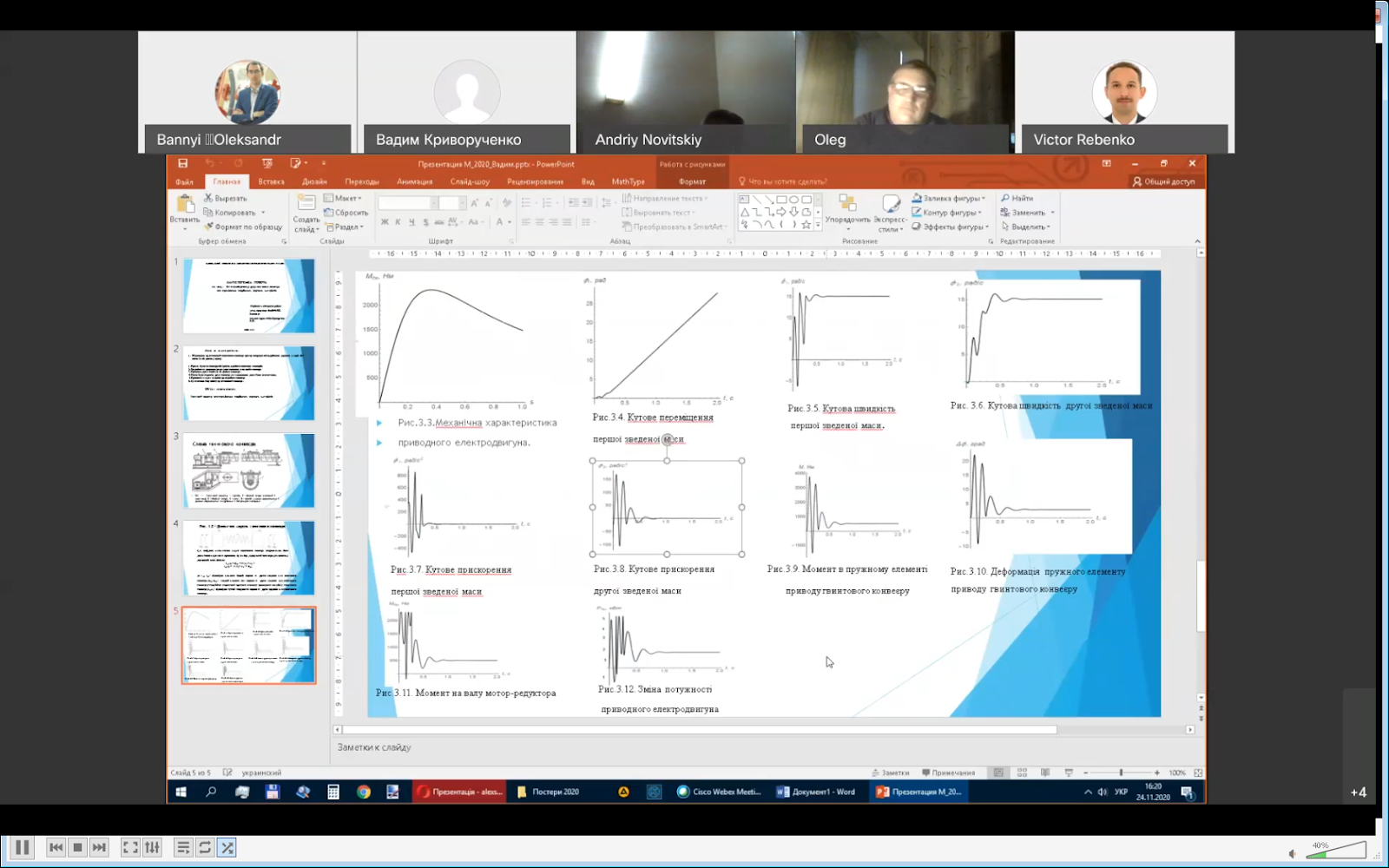The width and height of the screenshot is (1389, 868).
Task: Pause the video playback
Action: (x=22, y=847)
